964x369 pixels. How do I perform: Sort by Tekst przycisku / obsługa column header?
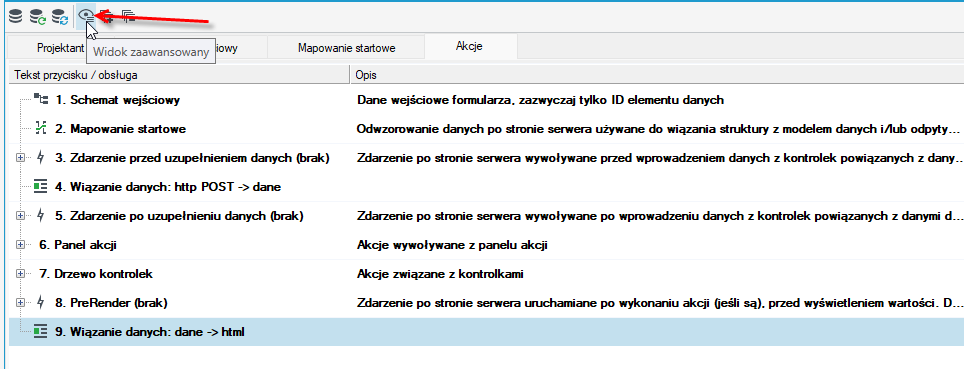point(178,75)
